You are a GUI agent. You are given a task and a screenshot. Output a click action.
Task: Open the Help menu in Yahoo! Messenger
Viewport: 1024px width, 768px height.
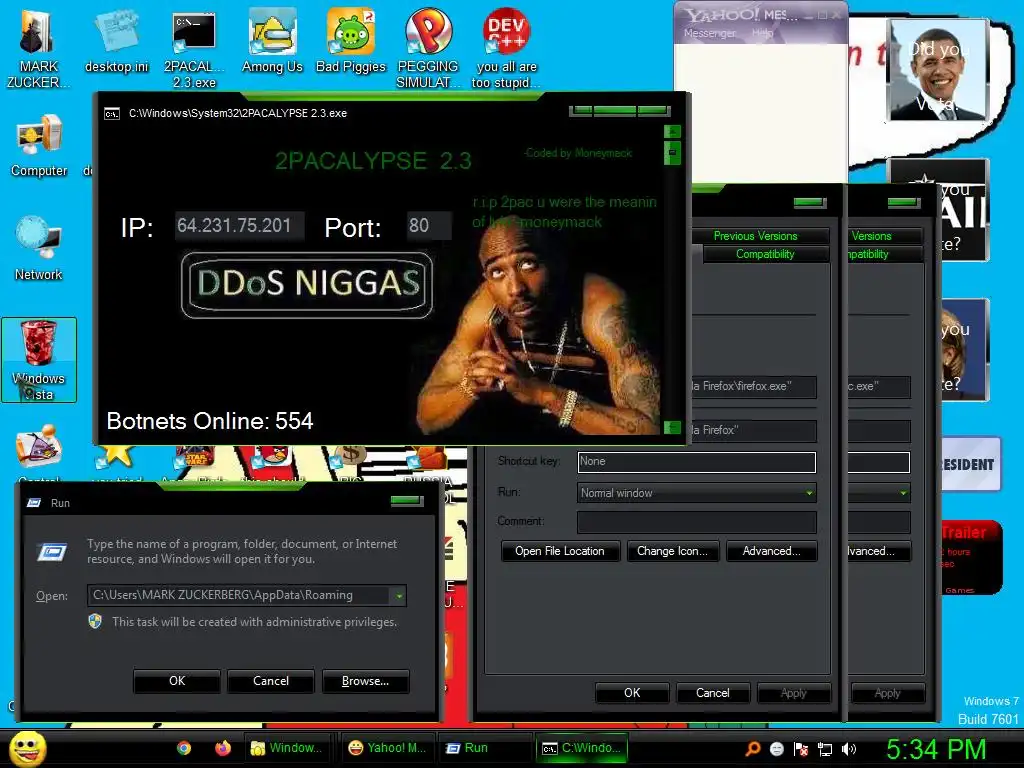[x=762, y=33]
